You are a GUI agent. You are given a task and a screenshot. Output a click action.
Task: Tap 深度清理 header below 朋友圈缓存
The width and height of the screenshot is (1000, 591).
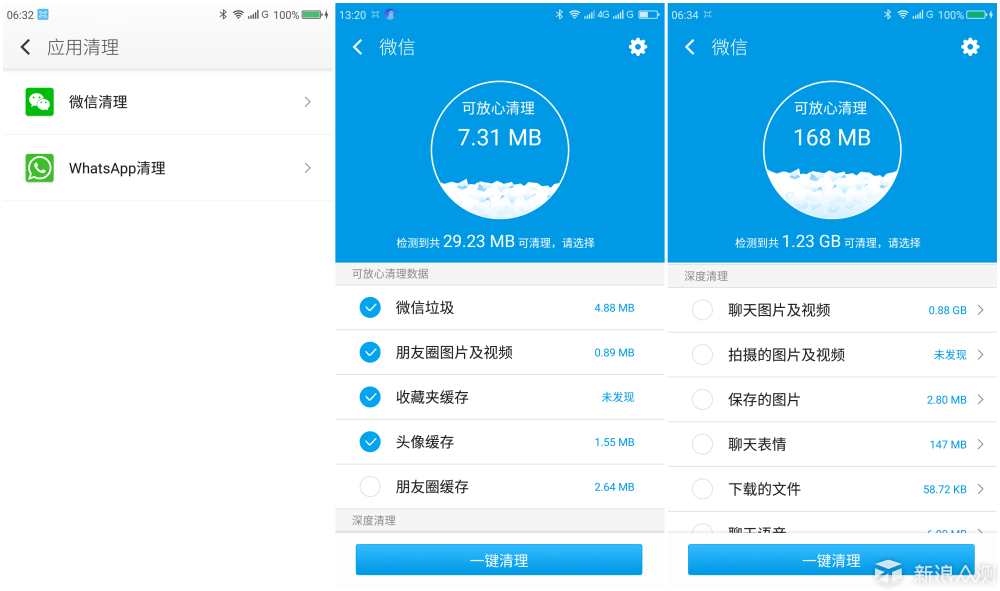(374, 520)
